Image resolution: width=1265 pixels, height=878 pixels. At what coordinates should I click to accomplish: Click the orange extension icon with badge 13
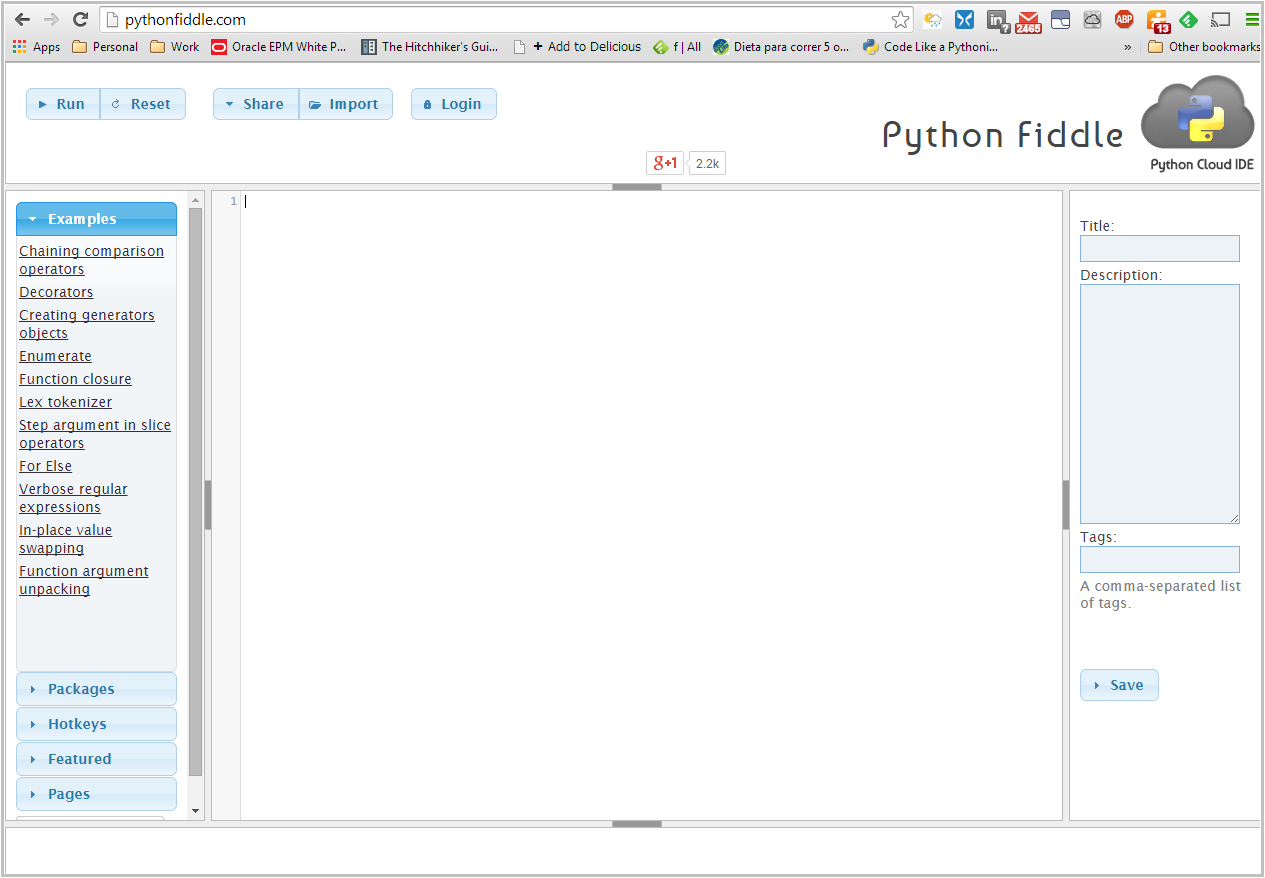pos(1157,20)
